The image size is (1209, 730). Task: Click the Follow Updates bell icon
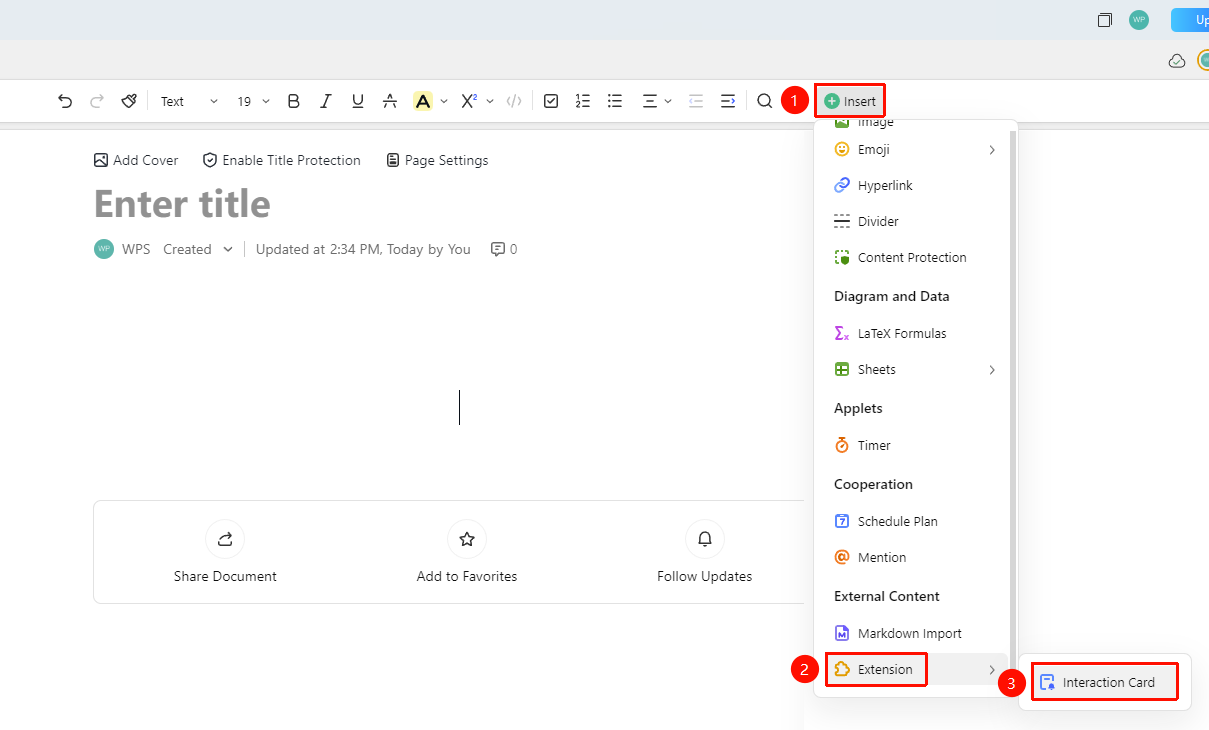[x=705, y=539]
